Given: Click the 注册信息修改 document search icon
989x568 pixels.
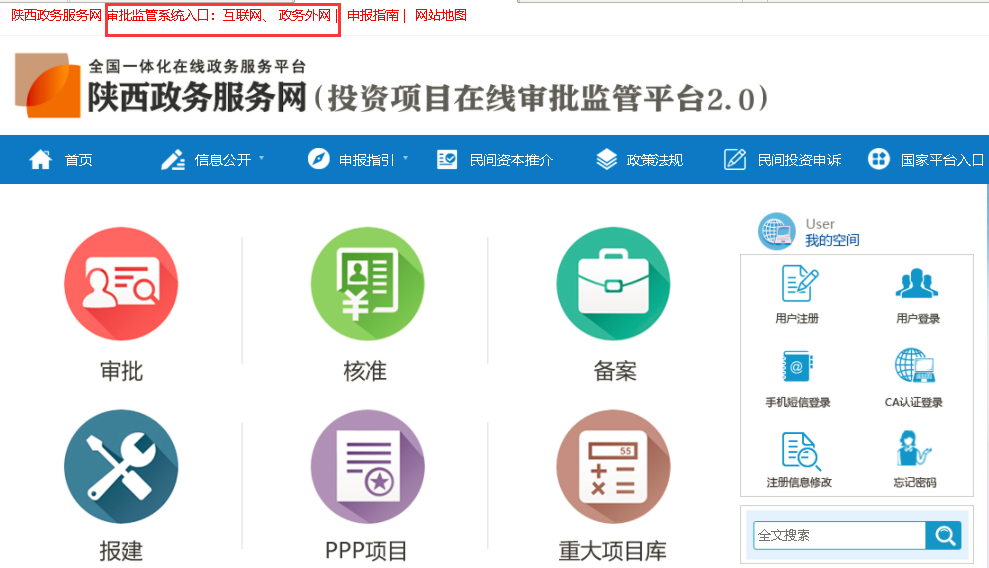Looking at the screenshot, I should (x=801, y=451).
